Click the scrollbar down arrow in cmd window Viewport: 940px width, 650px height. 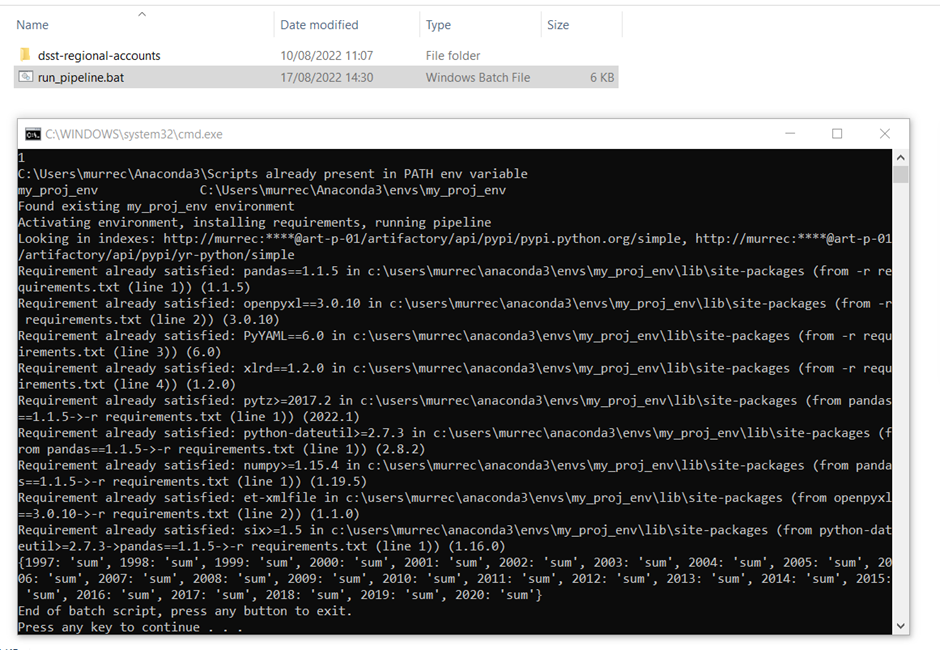[x=901, y=624]
